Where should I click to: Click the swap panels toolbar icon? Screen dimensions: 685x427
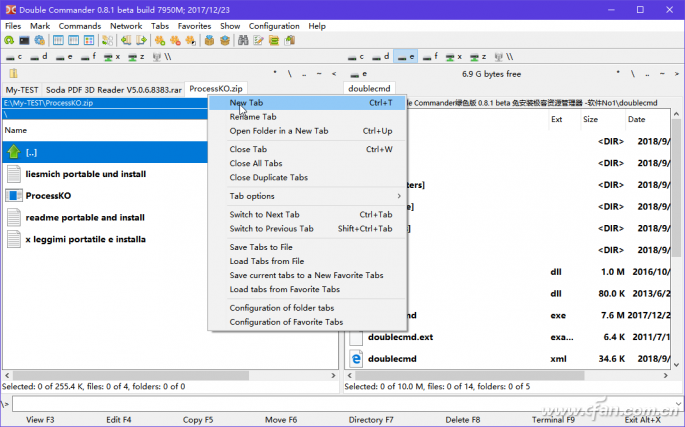coord(107,41)
